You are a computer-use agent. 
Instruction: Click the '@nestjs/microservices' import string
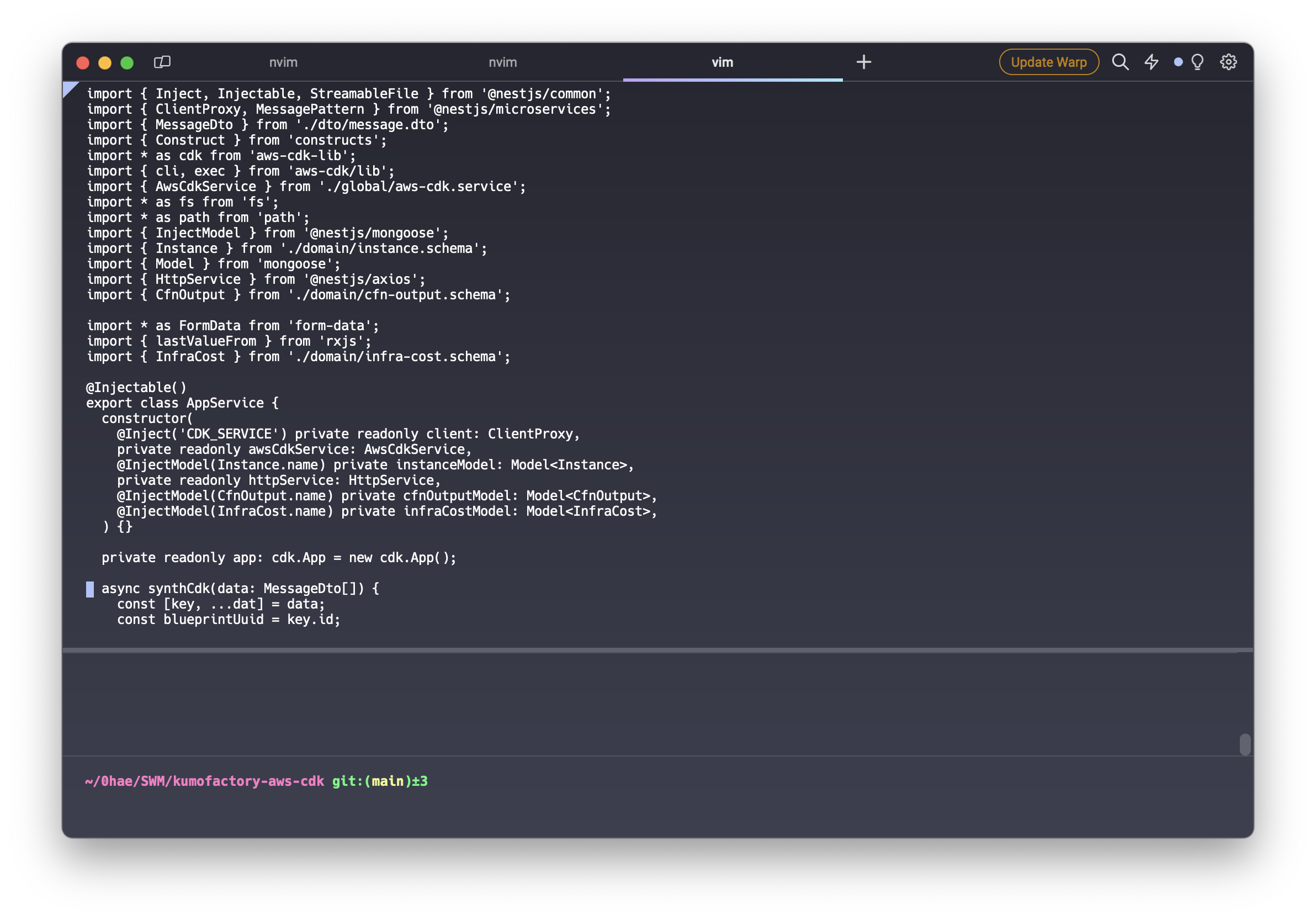click(x=514, y=109)
